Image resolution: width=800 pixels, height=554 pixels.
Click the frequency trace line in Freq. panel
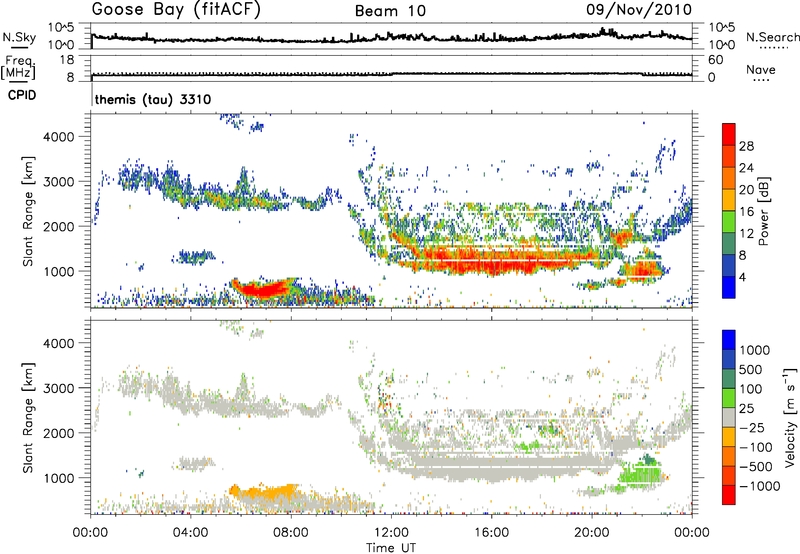pos(391,74)
